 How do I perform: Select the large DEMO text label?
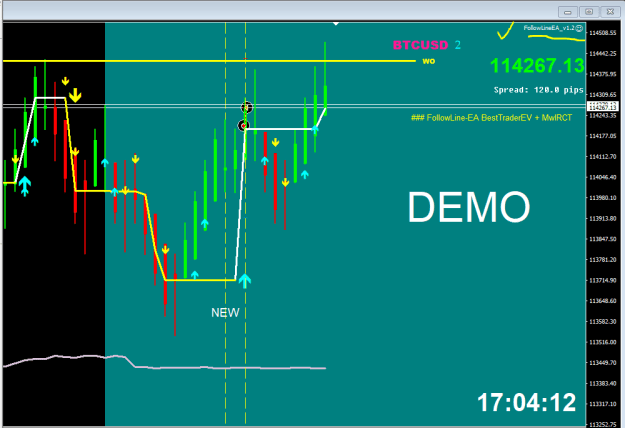469,207
